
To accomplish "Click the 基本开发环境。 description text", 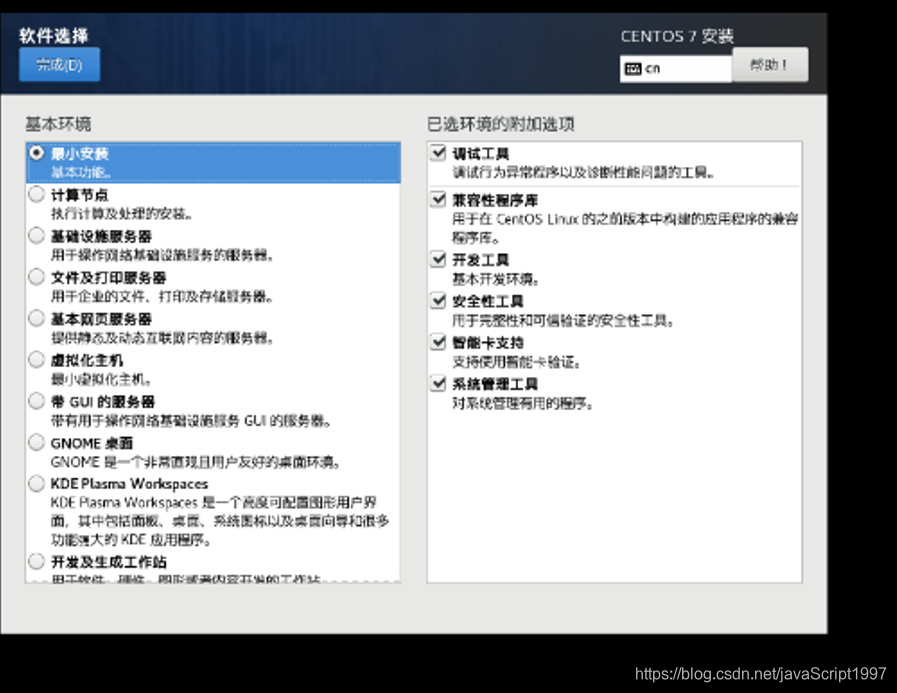I will coord(495,279).
